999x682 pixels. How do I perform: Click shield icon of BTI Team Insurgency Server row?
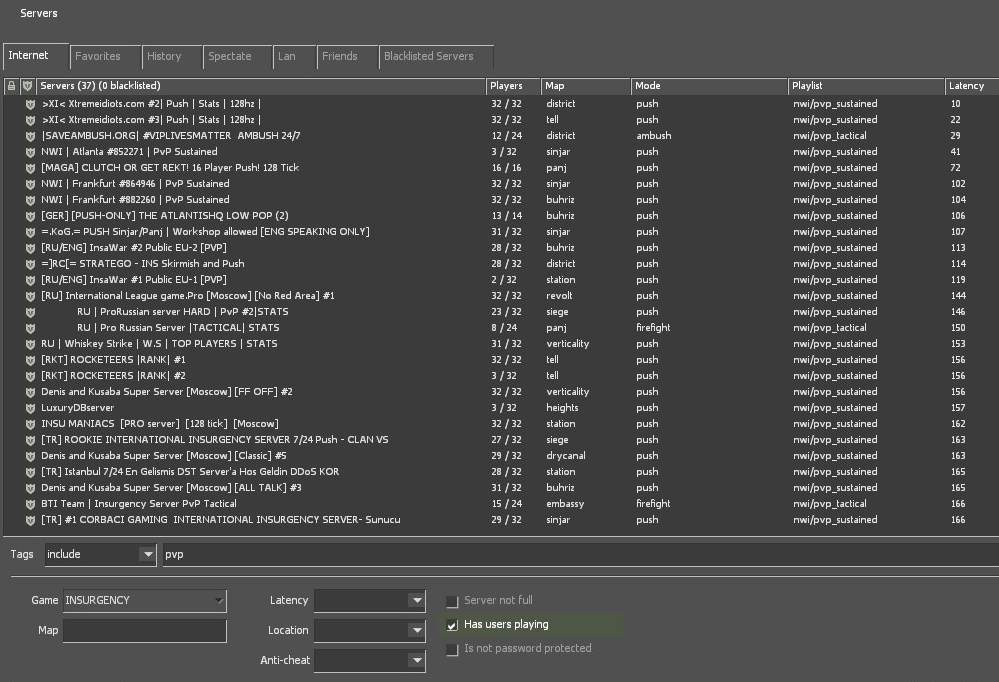pyautogui.click(x=30, y=504)
